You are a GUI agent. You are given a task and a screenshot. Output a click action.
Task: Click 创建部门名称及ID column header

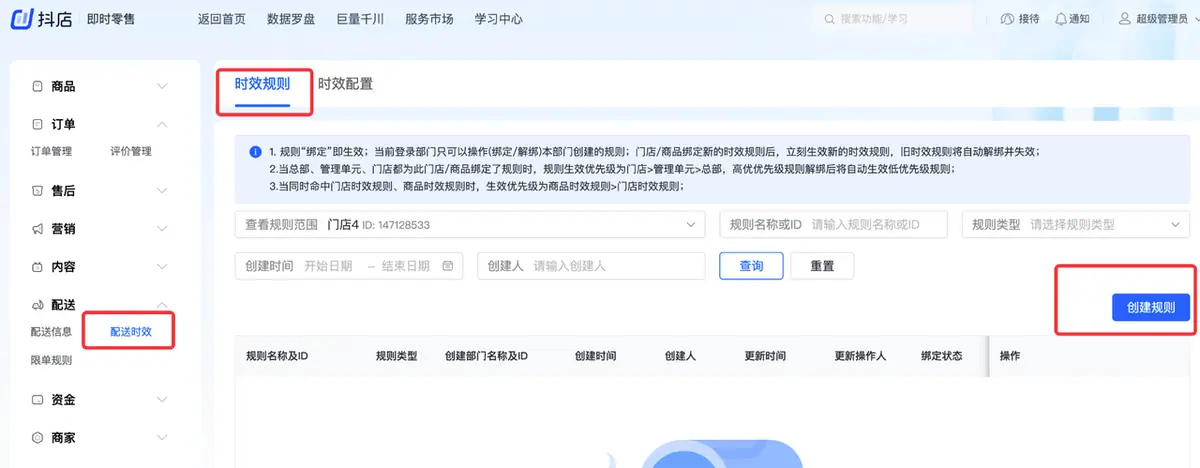tap(486, 356)
